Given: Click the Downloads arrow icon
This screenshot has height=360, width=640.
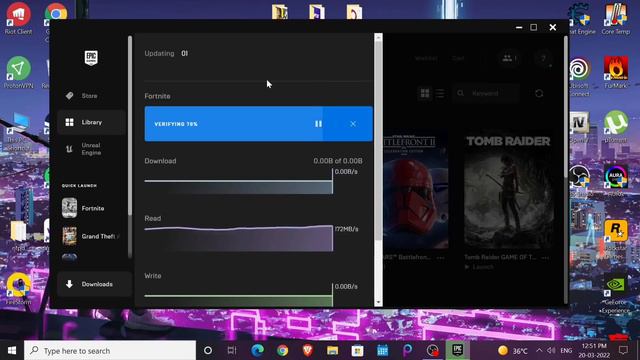Looking at the screenshot, I should coord(69,284).
